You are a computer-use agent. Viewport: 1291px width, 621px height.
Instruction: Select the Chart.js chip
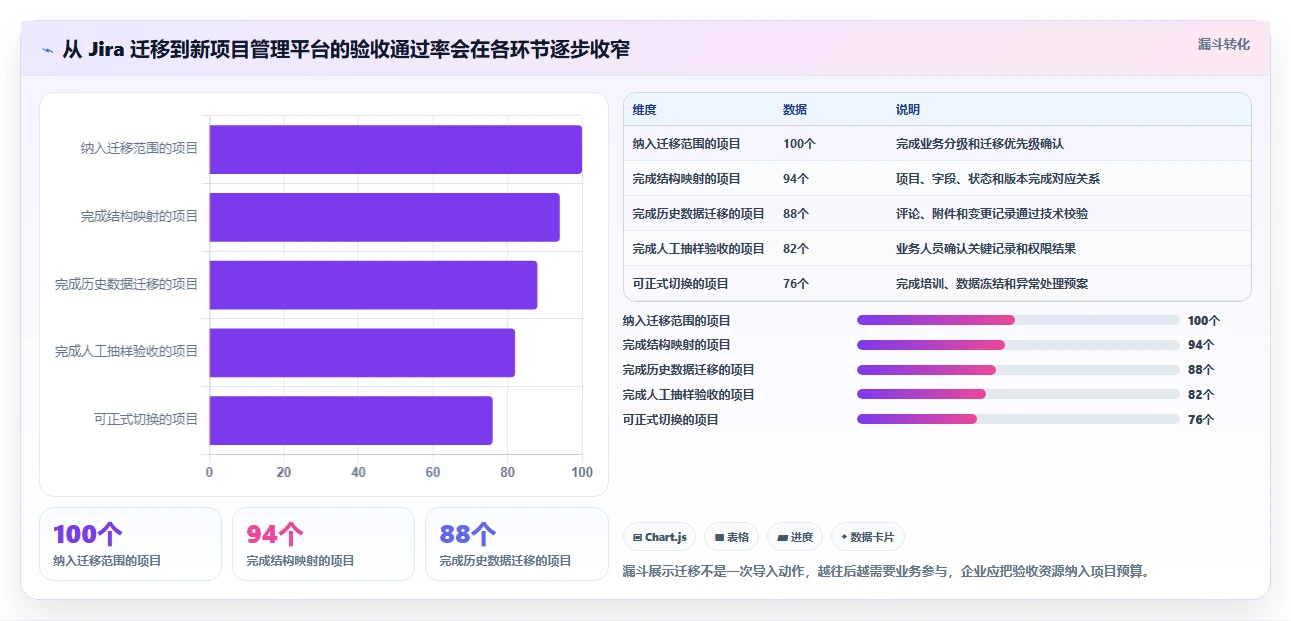coord(660,537)
